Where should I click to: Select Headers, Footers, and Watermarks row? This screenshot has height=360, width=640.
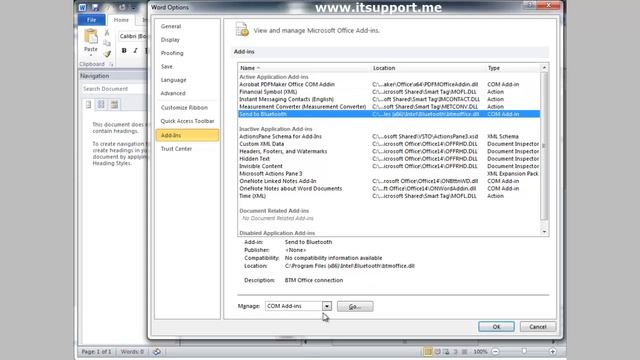coord(389,151)
